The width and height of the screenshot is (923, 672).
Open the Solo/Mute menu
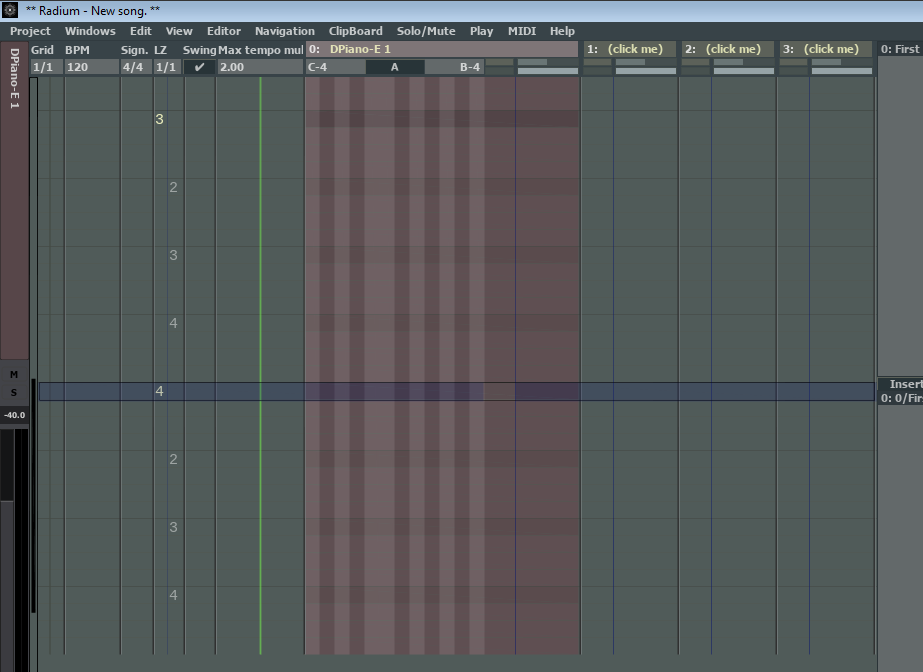pos(425,31)
